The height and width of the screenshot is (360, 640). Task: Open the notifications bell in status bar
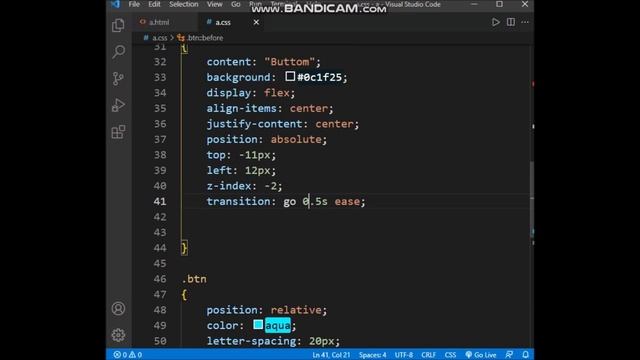tap(526, 355)
